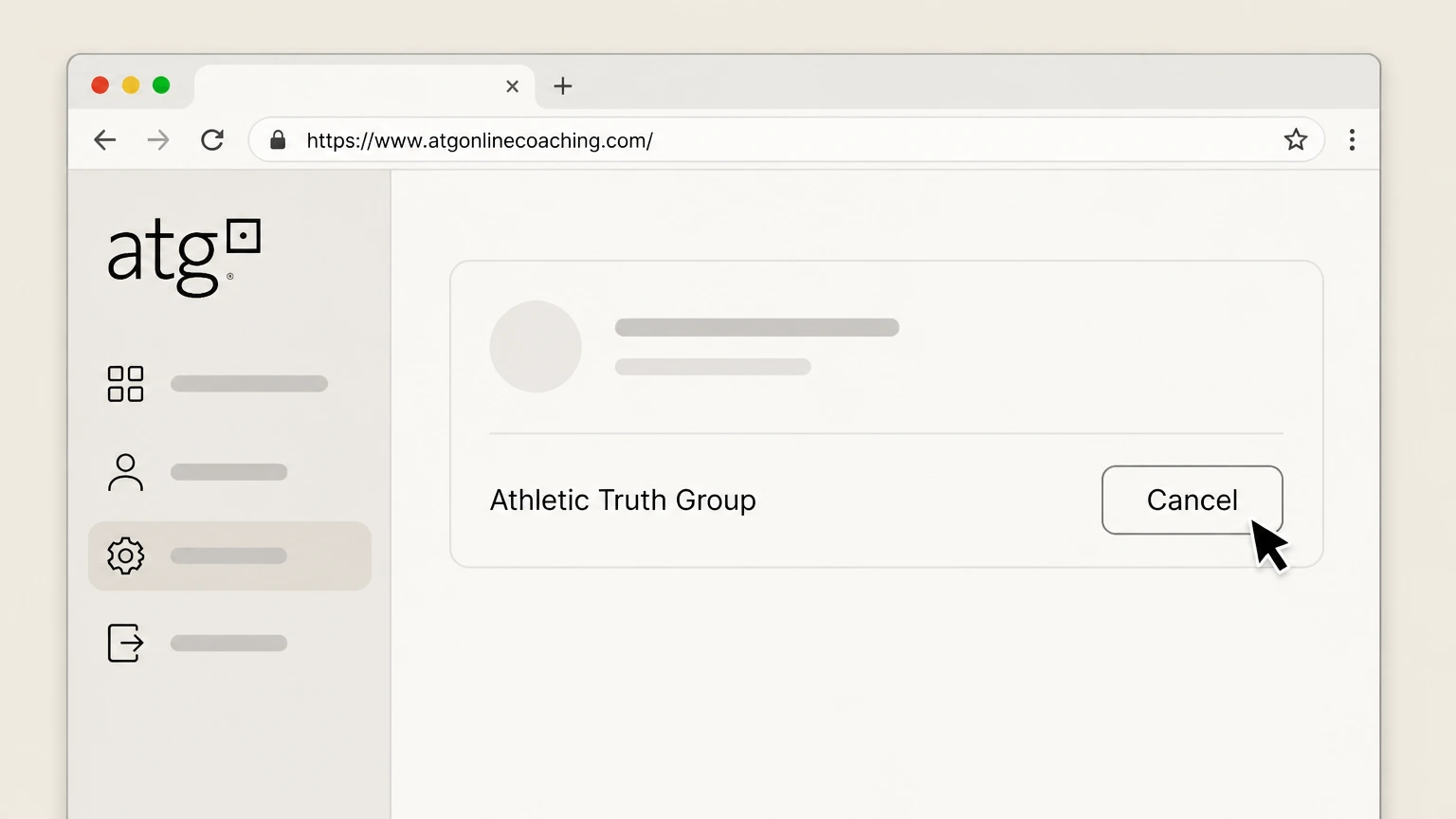Open the profile person icon in sidebar
The width and height of the screenshot is (1456, 819).
click(125, 472)
